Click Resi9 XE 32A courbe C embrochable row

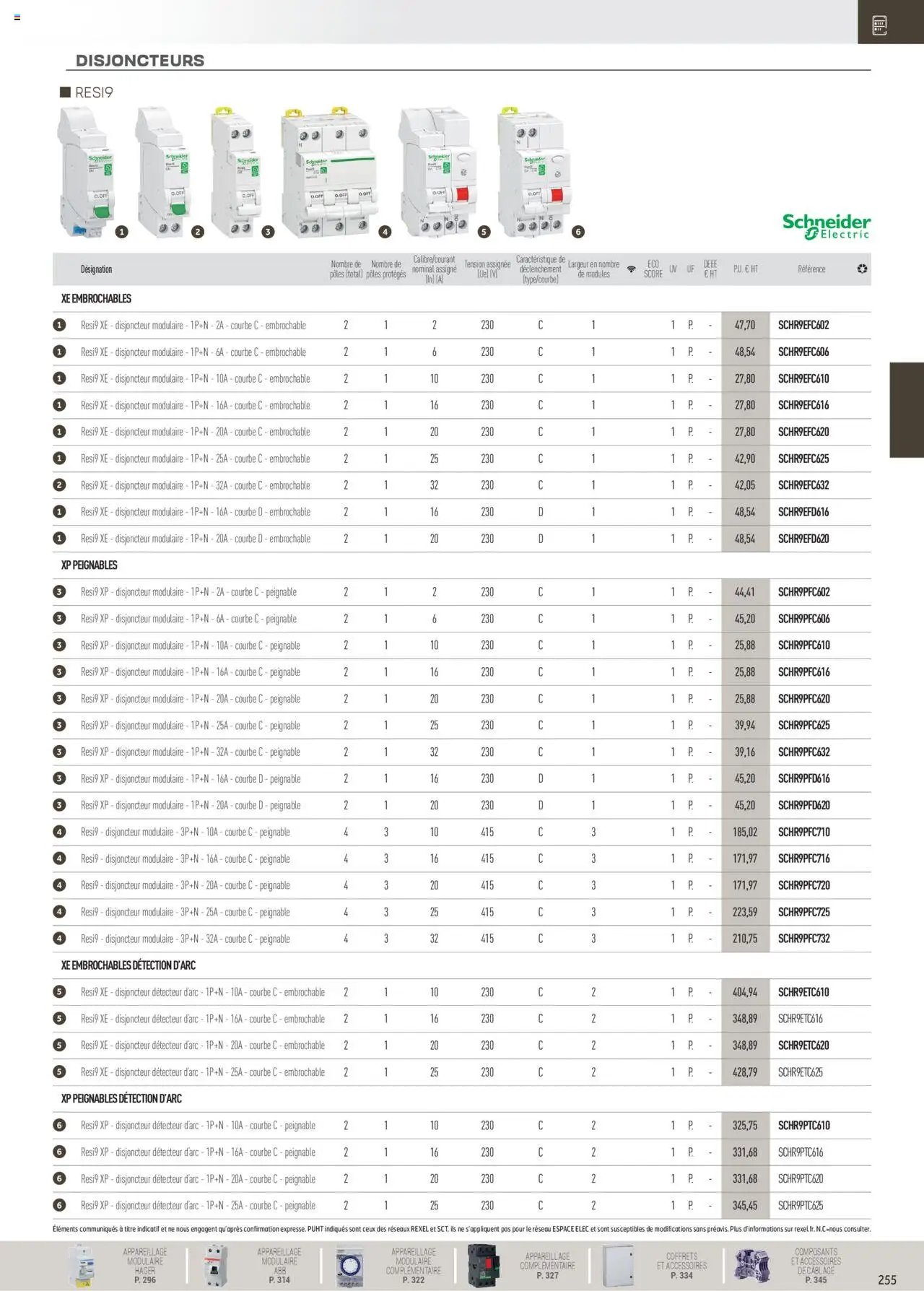click(462, 485)
